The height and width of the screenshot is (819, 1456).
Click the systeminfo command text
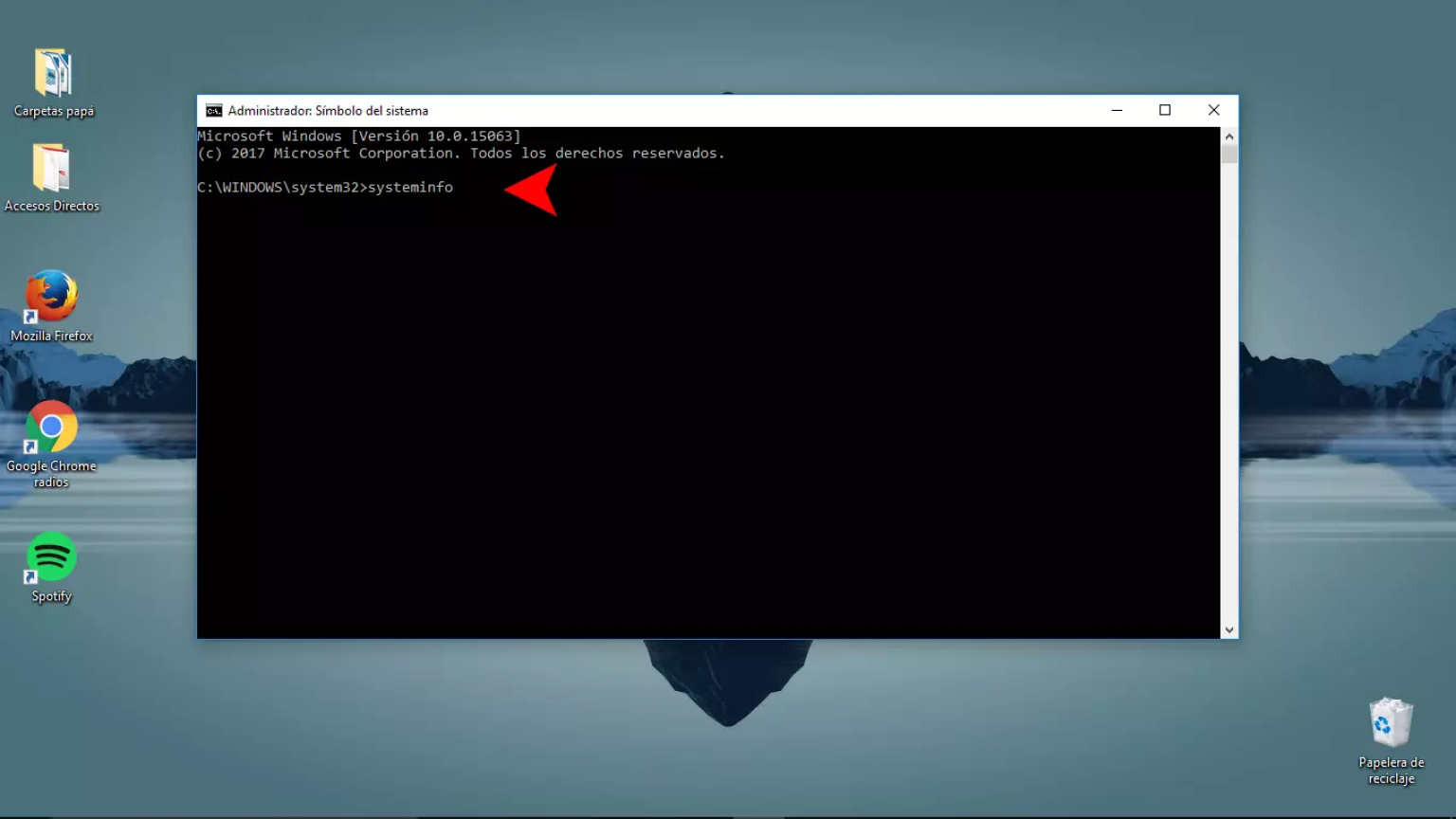tap(410, 188)
